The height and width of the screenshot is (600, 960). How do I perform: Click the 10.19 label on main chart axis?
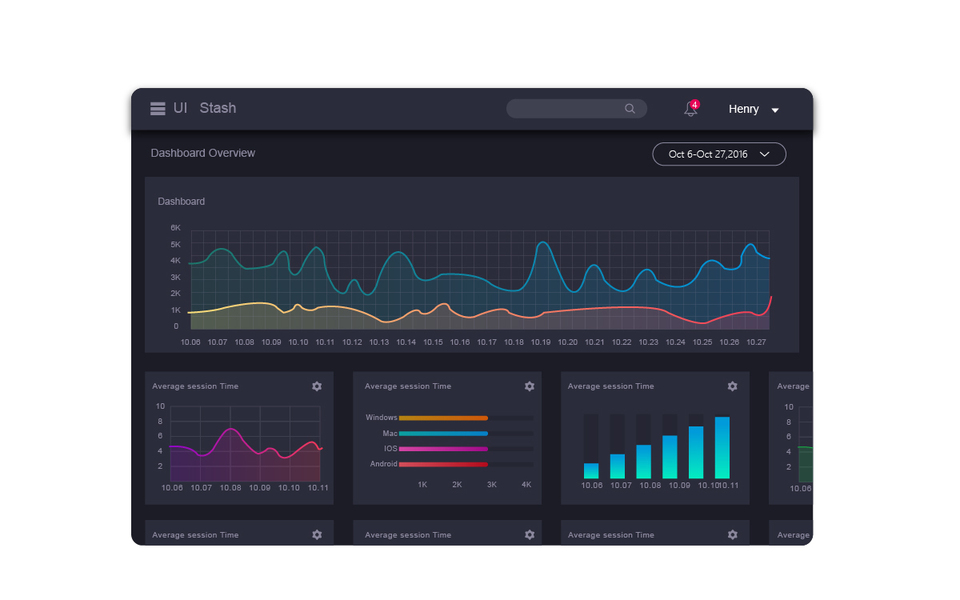coord(541,342)
